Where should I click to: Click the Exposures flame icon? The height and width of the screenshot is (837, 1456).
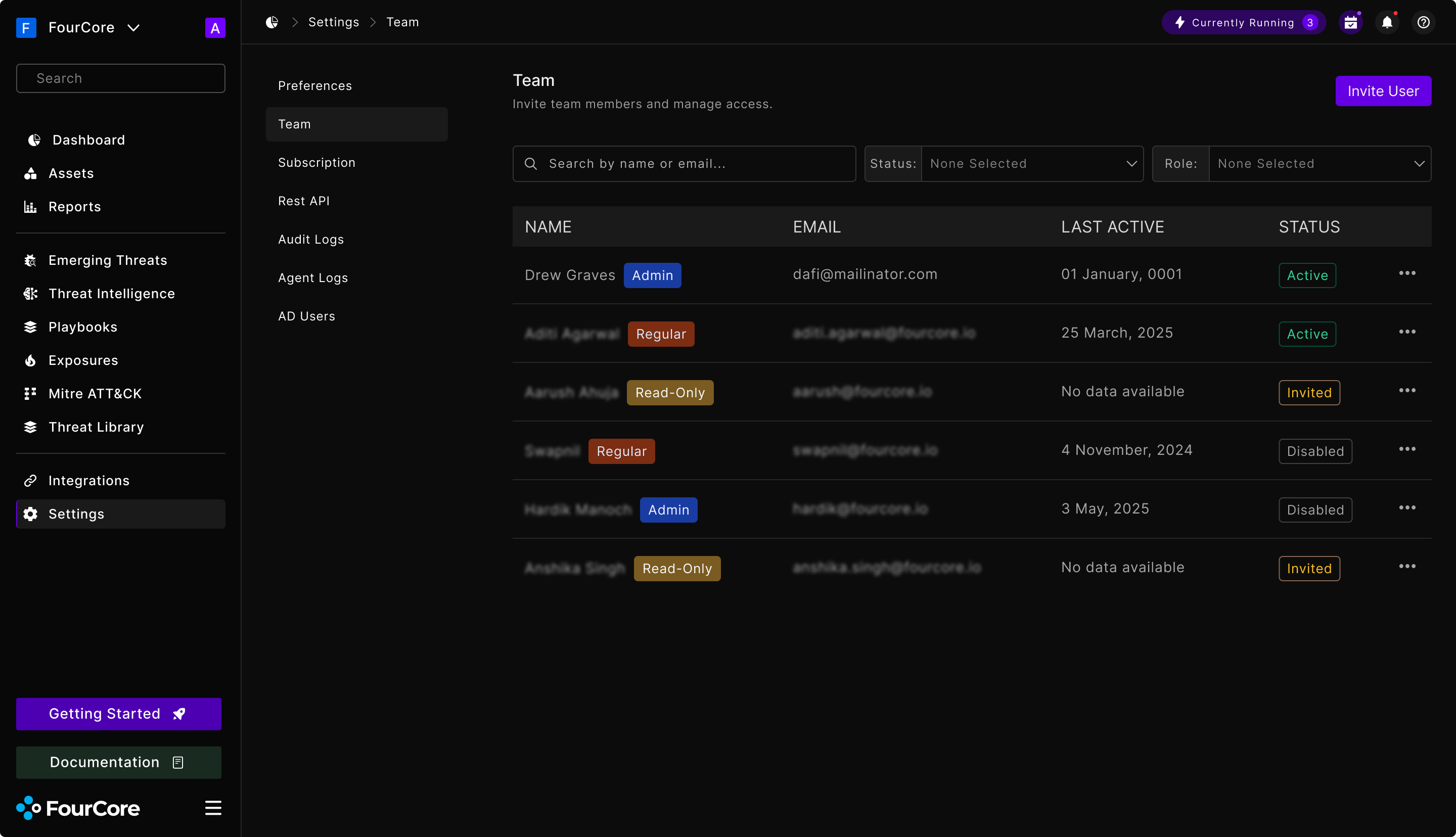tap(30, 360)
